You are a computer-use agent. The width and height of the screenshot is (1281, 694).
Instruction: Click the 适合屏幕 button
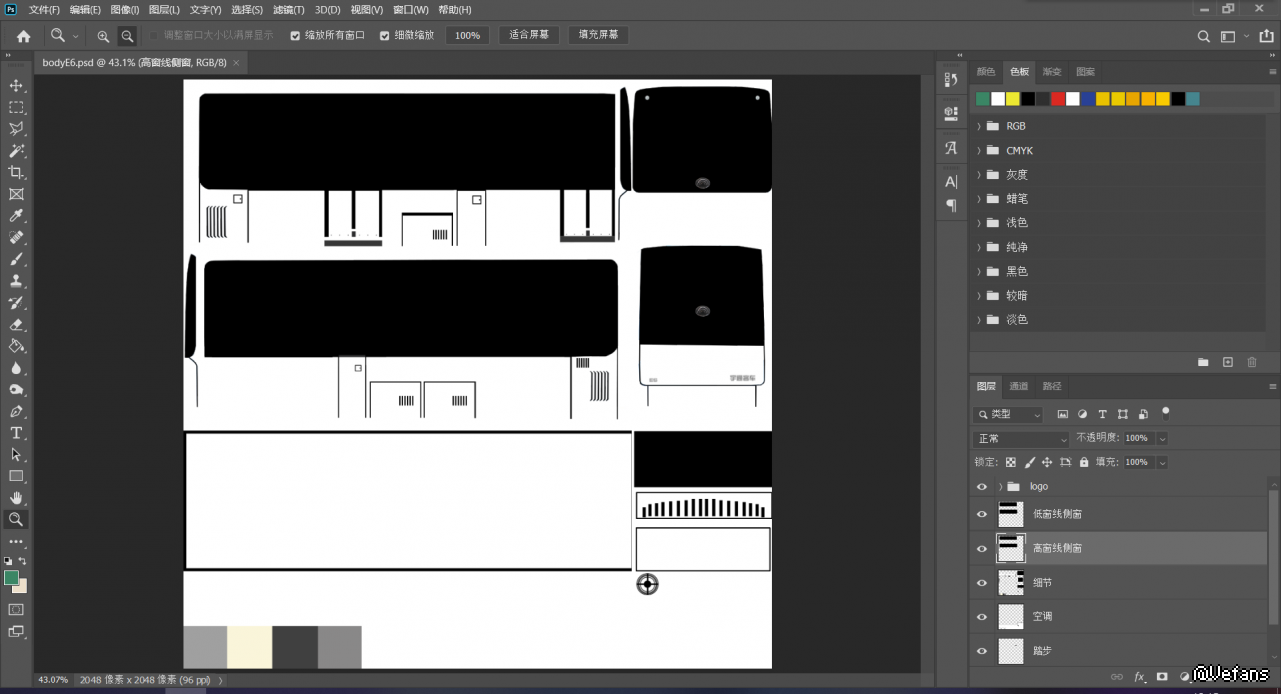pyautogui.click(x=529, y=35)
